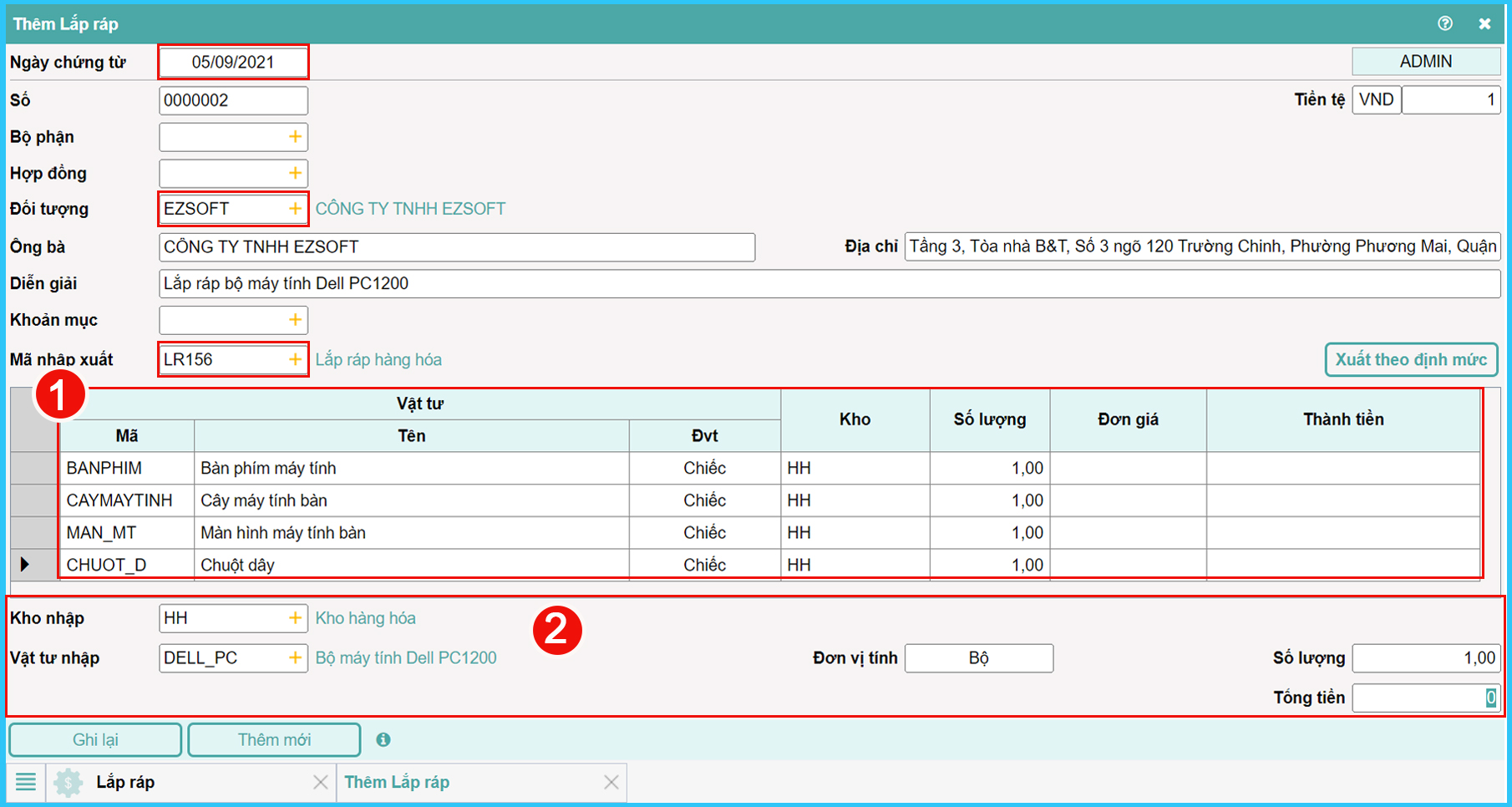This screenshot has height=807, width=1512.
Task: Open the hamburger menu icon at bottom left
Action: [x=26, y=782]
